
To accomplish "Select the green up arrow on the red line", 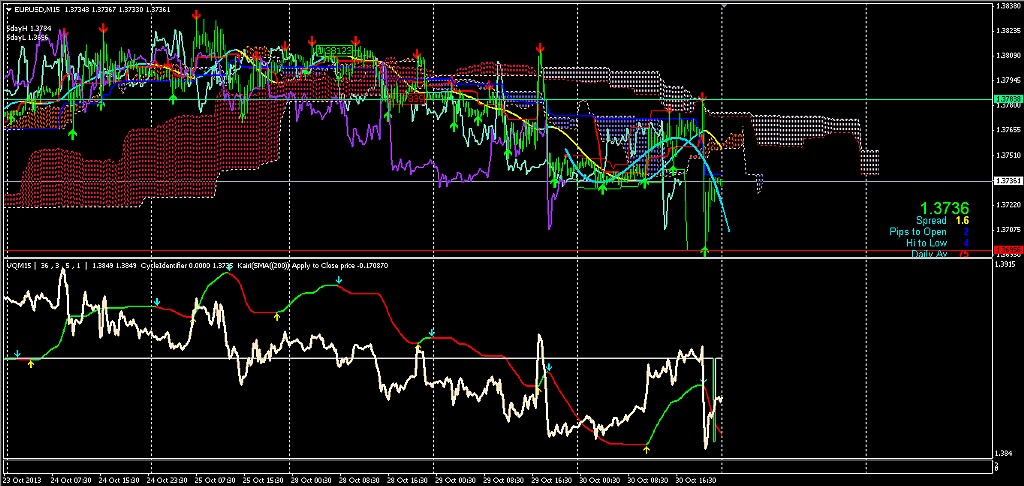I will click(705, 250).
